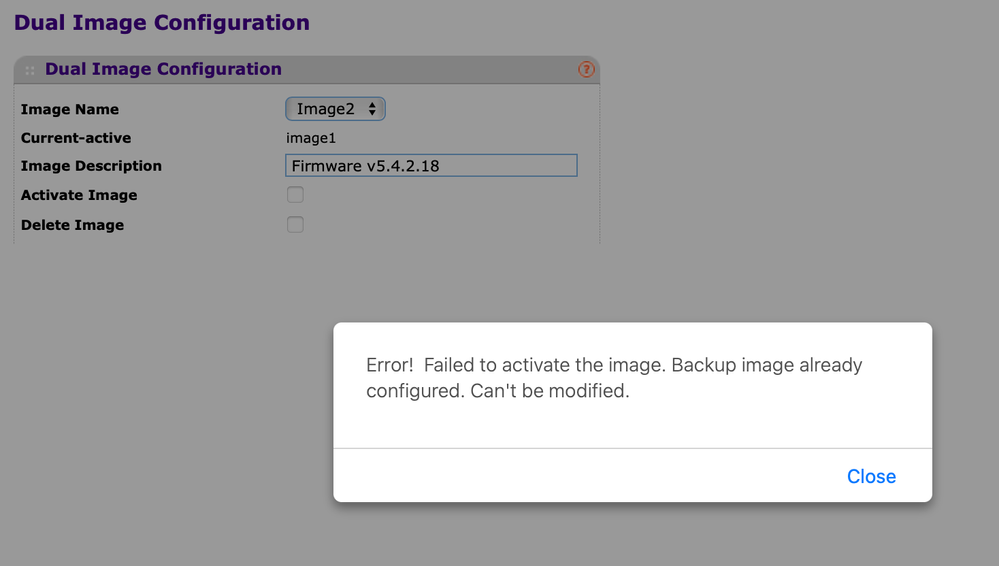
Task: Click the Delete Image label
Action: click(x=73, y=225)
